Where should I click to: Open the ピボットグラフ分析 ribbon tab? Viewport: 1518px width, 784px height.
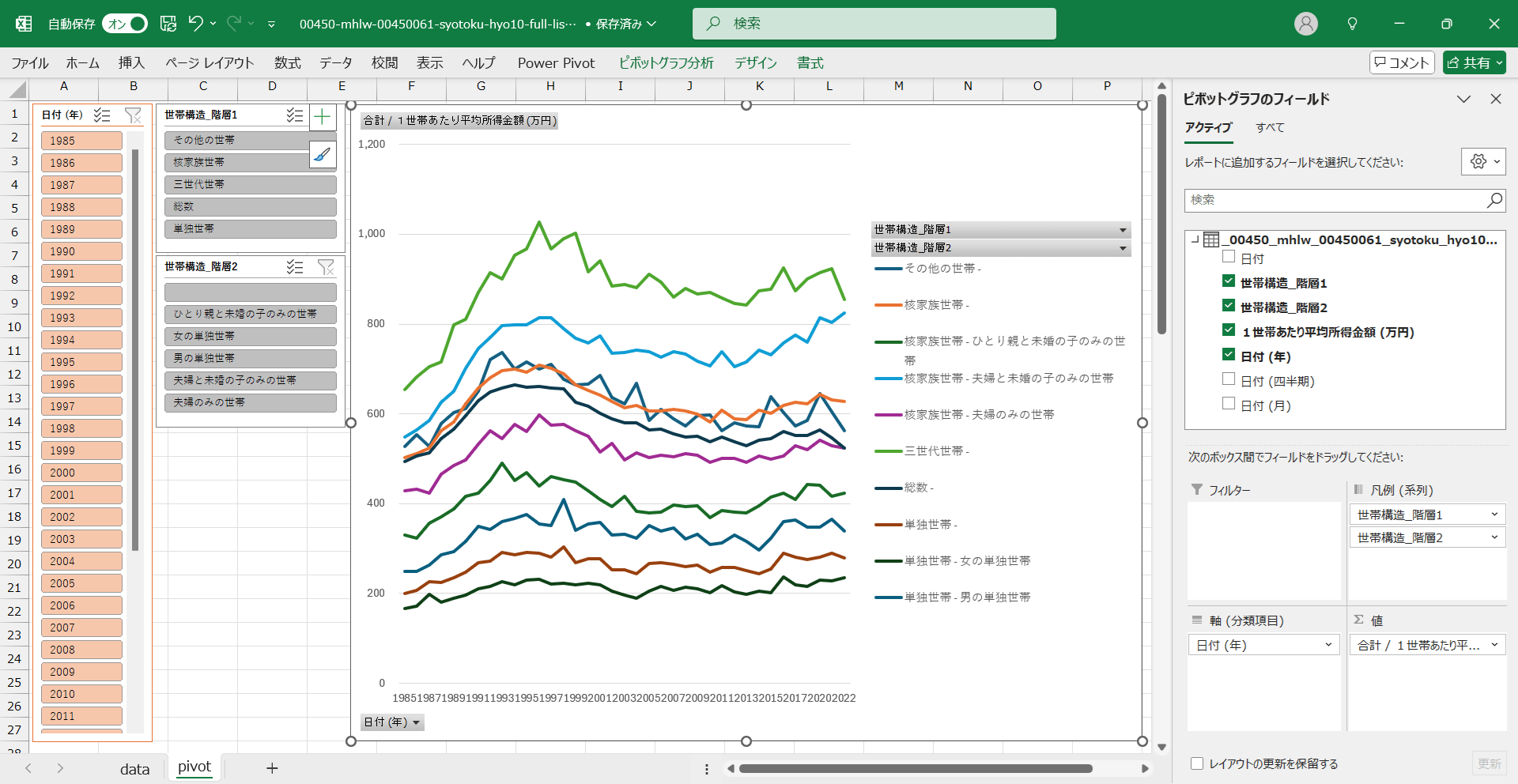click(x=666, y=63)
